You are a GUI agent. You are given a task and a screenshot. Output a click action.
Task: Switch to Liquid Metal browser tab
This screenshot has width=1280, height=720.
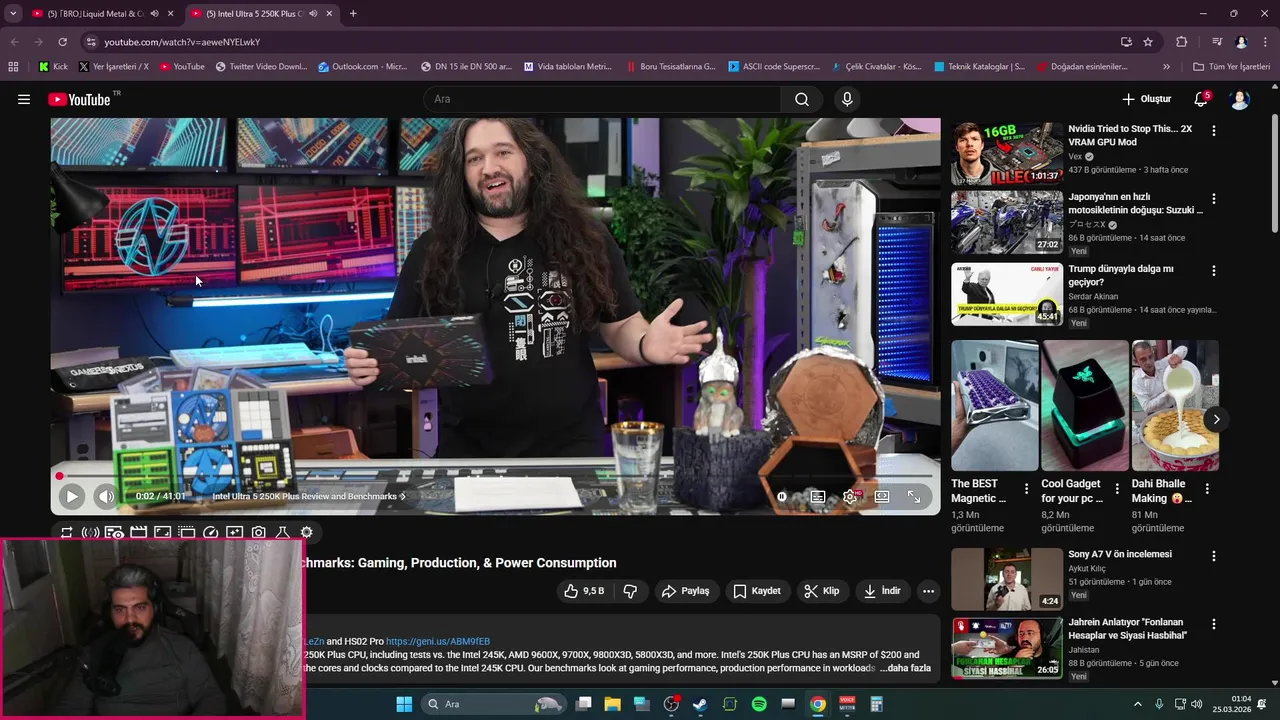click(98, 14)
